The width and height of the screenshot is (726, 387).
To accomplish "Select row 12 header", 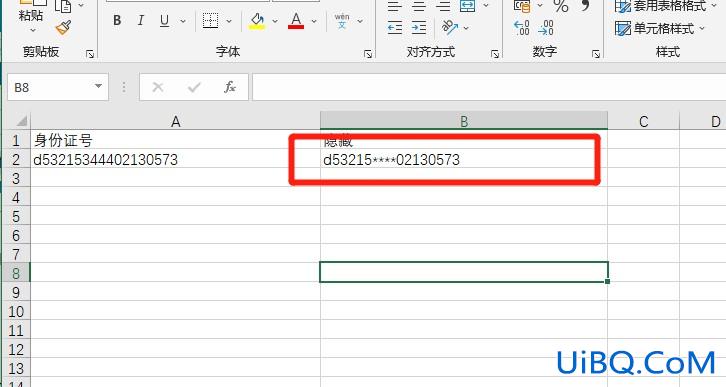I will [16, 350].
